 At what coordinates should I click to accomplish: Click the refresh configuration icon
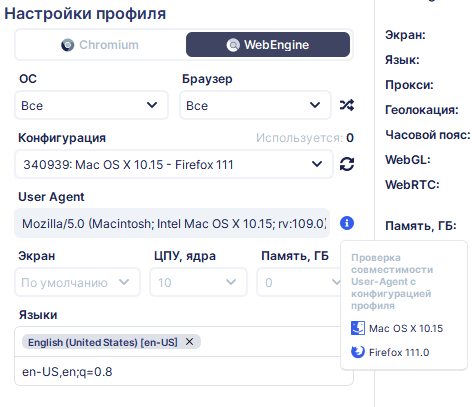[x=347, y=164]
